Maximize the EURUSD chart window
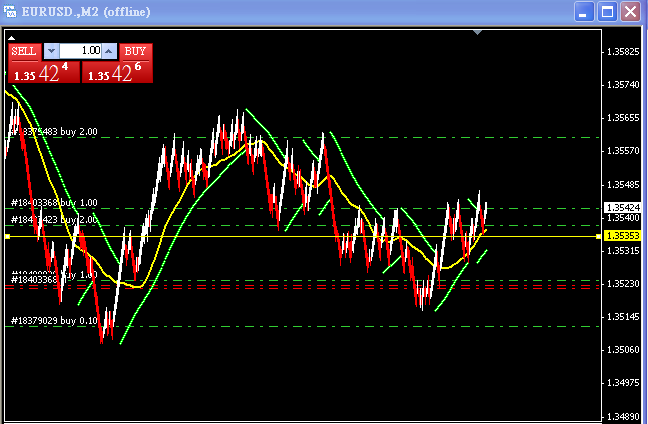The width and height of the screenshot is (648, 424). [607, 12]
